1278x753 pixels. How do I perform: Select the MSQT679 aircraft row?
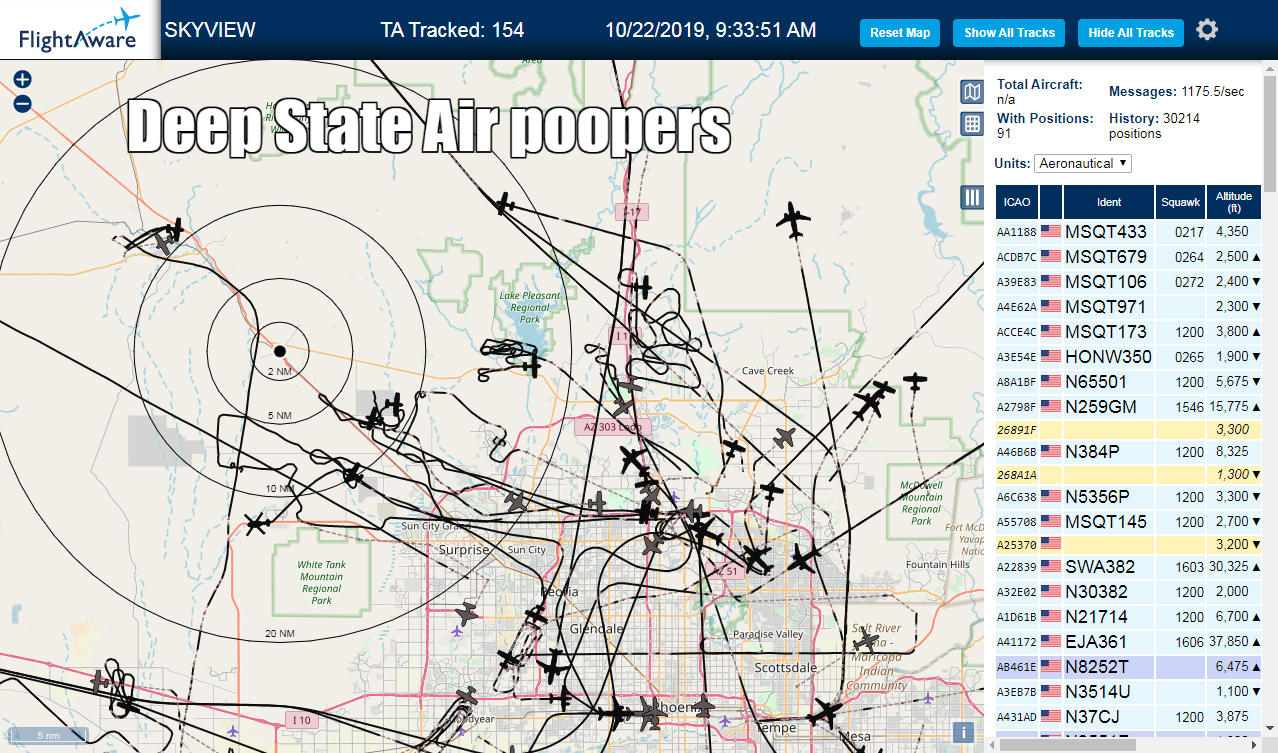click(x=1128, y=256)
